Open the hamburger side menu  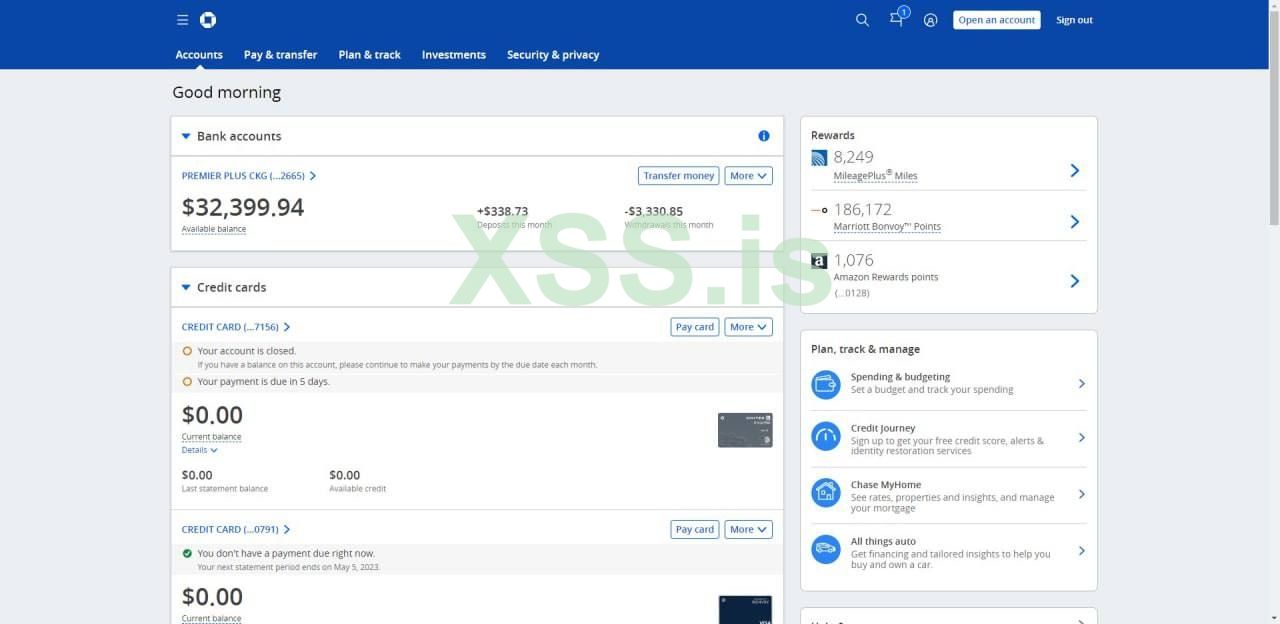tap(182, 20)
